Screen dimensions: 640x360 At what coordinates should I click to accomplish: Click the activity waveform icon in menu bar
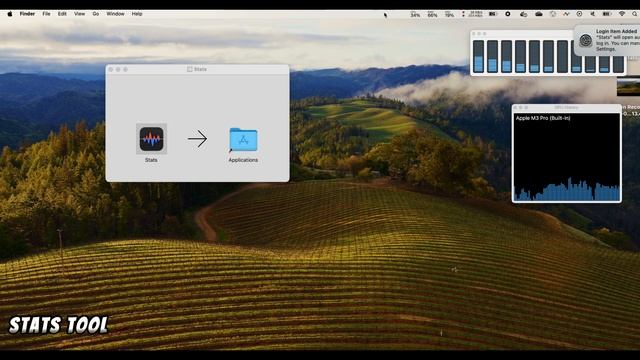(566, 14)
